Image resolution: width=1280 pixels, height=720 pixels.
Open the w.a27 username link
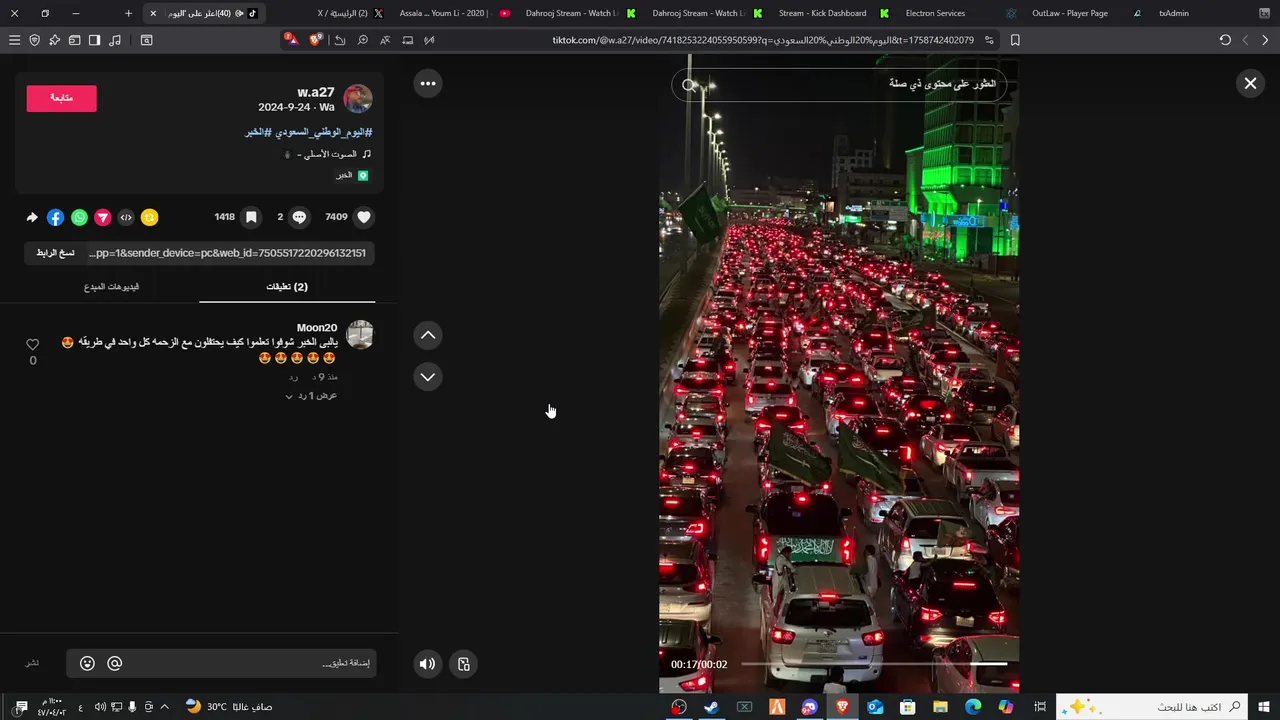tap(316, 92)
